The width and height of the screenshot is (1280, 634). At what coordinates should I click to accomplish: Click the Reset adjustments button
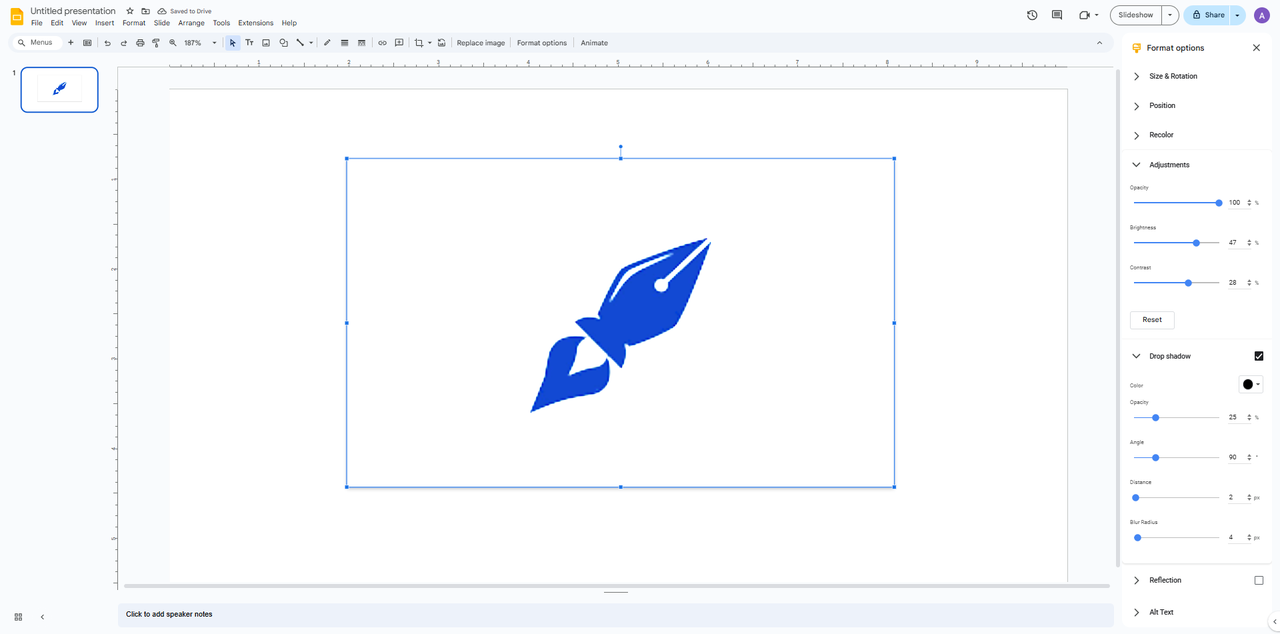tap(1152, 320)
